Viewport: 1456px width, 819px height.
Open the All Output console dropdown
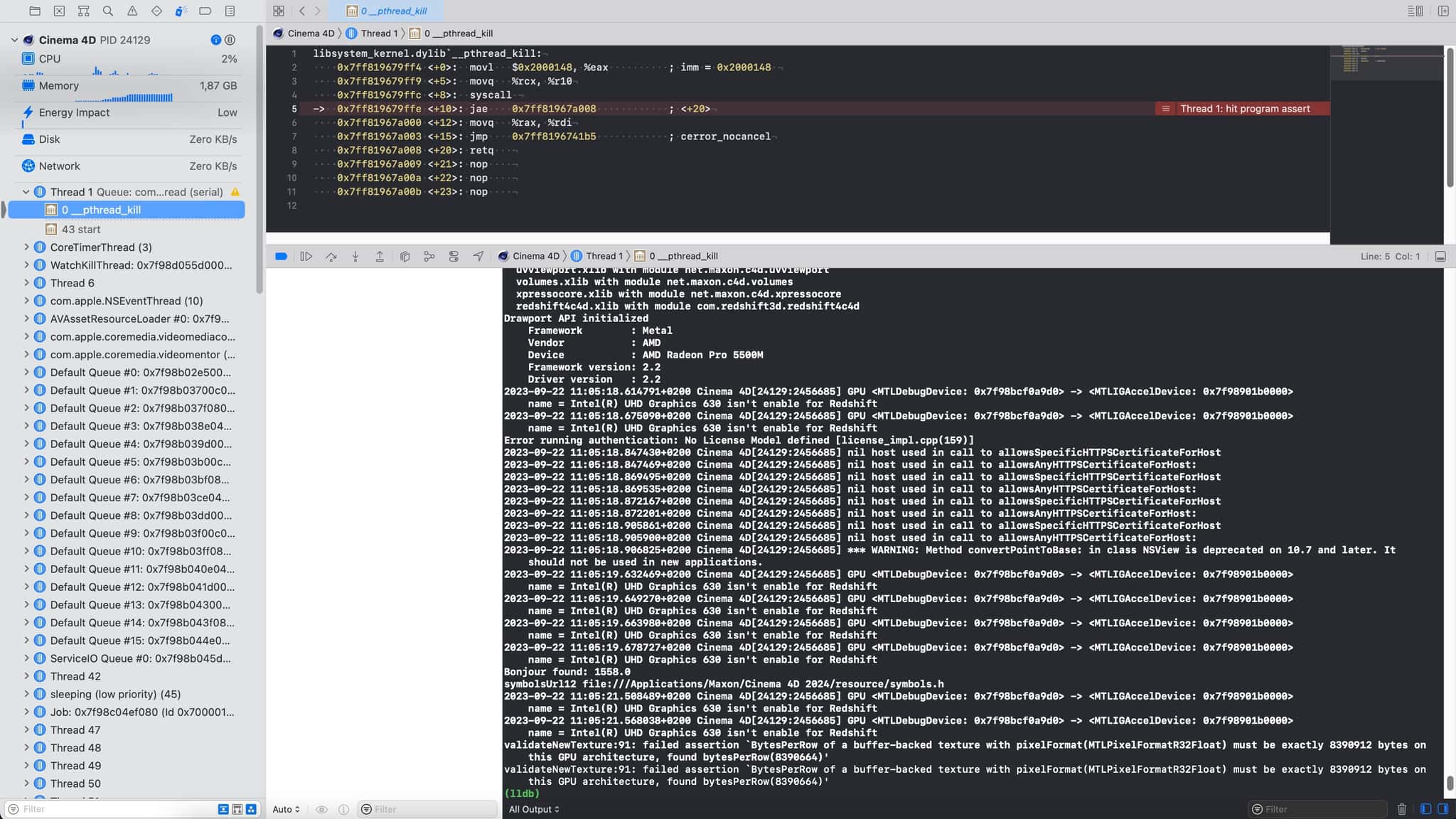534,809
